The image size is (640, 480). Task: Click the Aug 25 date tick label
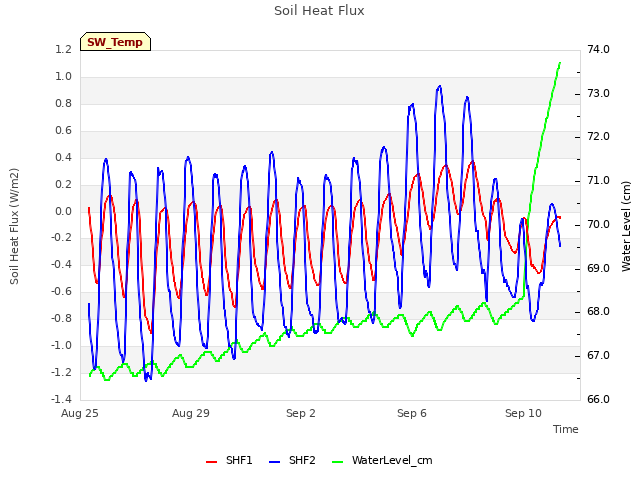(80, 413)
